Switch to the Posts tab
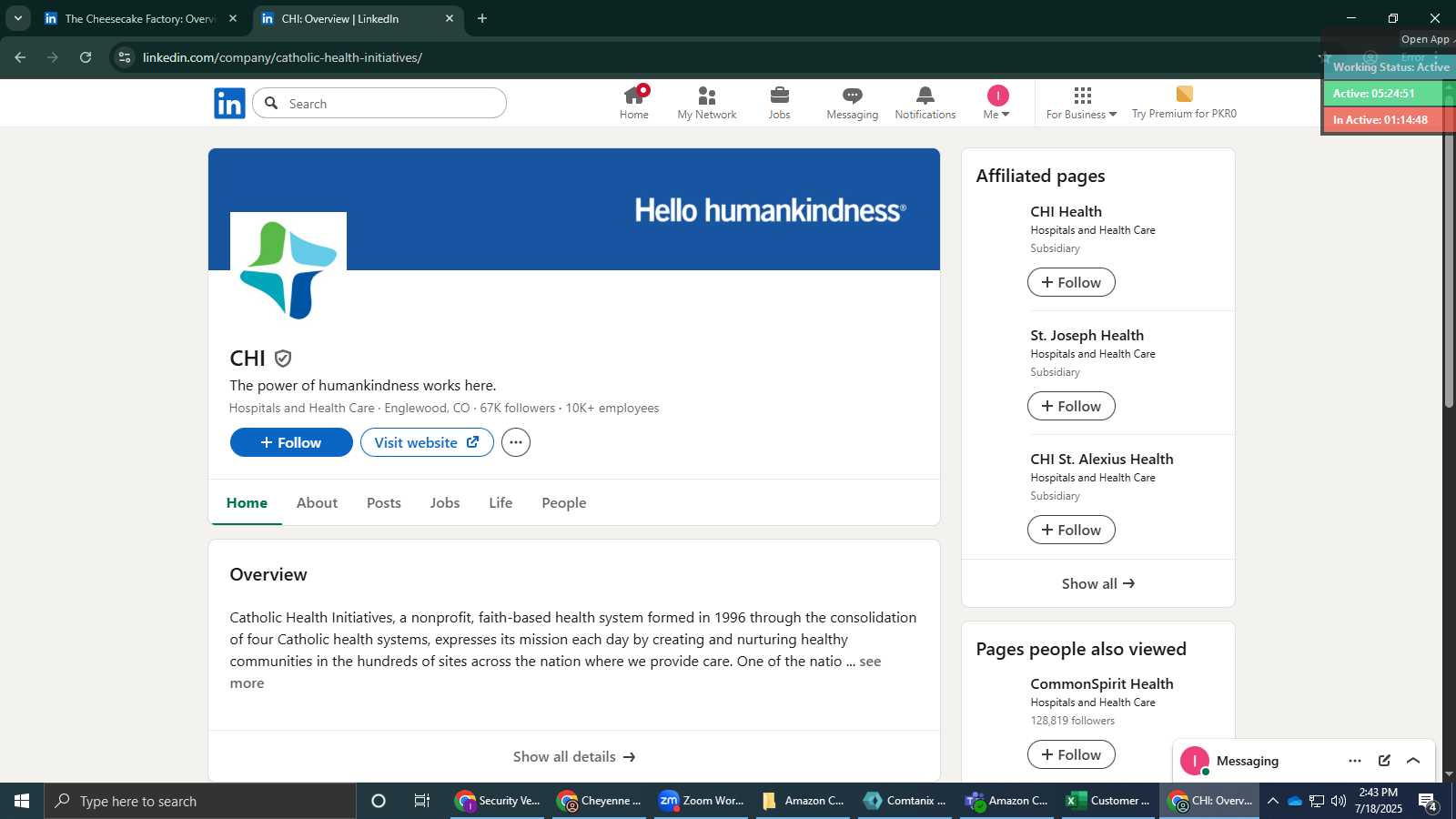Screen dimensions: 1456x819 (x=384, y=502)
